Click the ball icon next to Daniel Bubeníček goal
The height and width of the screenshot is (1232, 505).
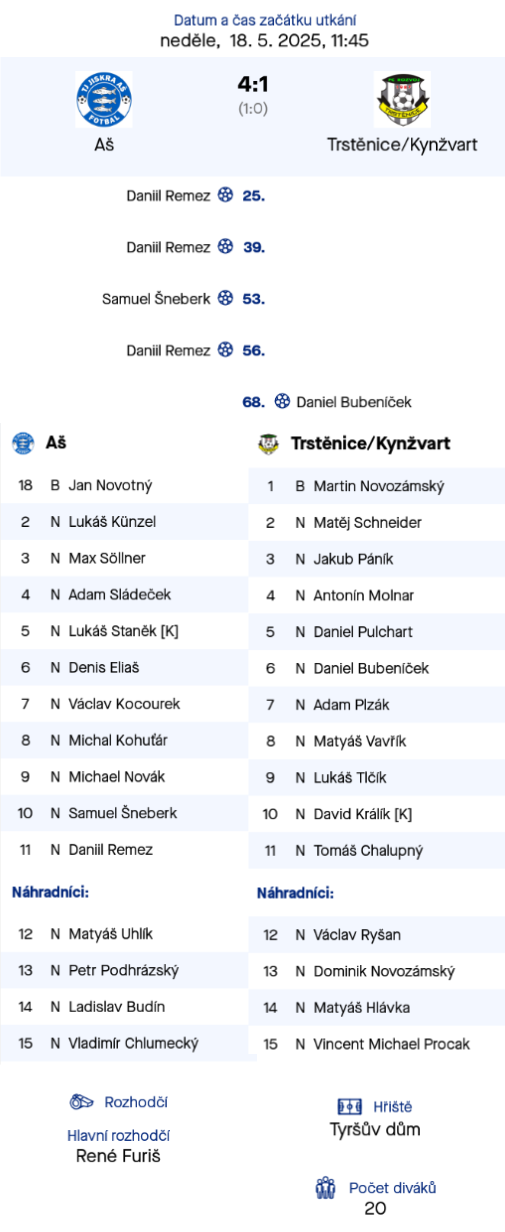click(282, 401)
